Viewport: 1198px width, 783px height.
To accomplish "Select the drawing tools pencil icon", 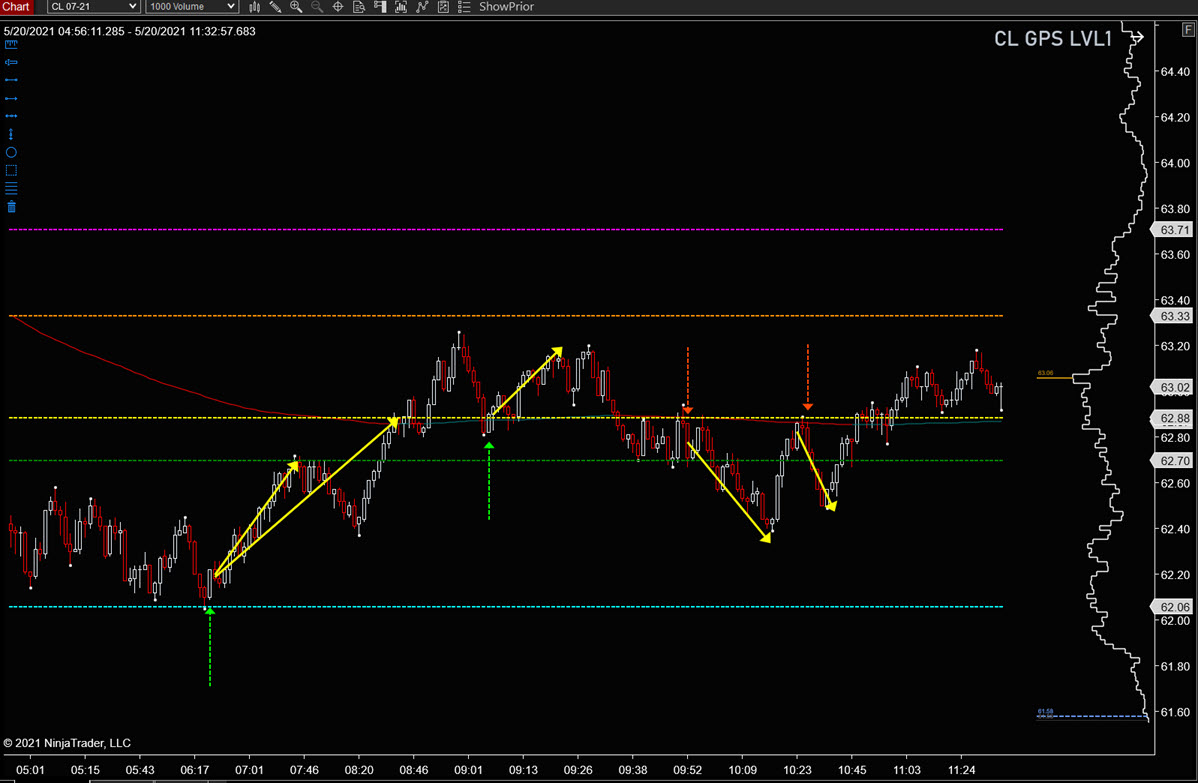I will click(x=275, y=7).
